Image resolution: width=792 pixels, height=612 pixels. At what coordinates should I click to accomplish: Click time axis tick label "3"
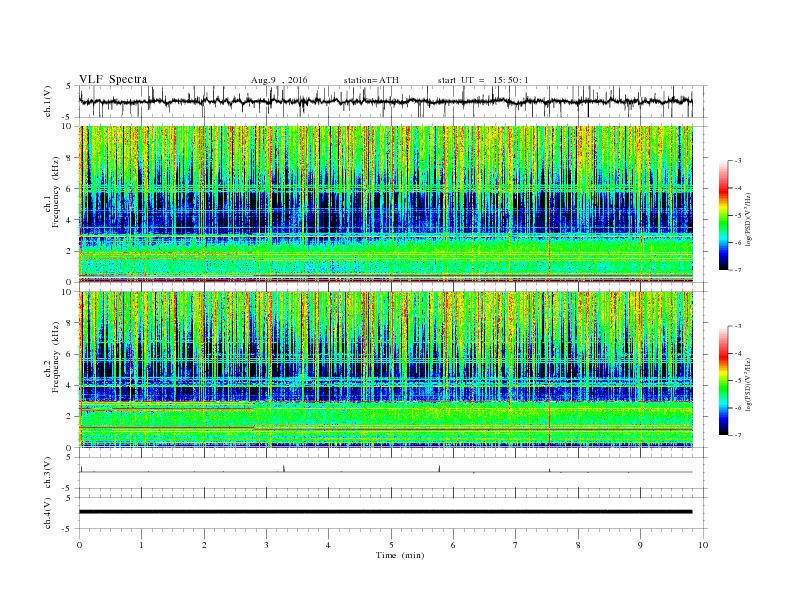click(x=266, y=545)
